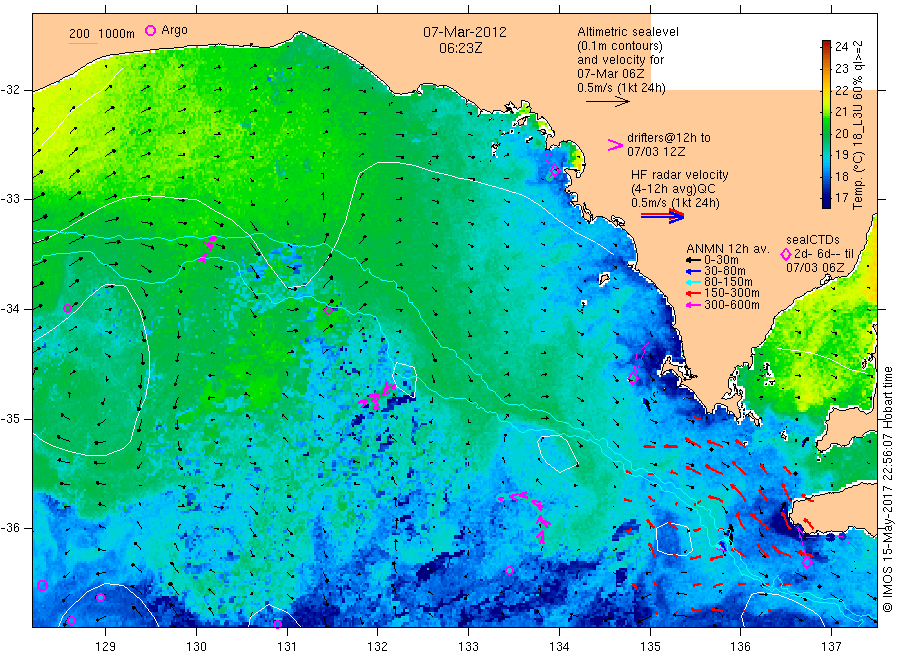Click the time label 06:23Z
900x660 pixels.
[460, 48]
